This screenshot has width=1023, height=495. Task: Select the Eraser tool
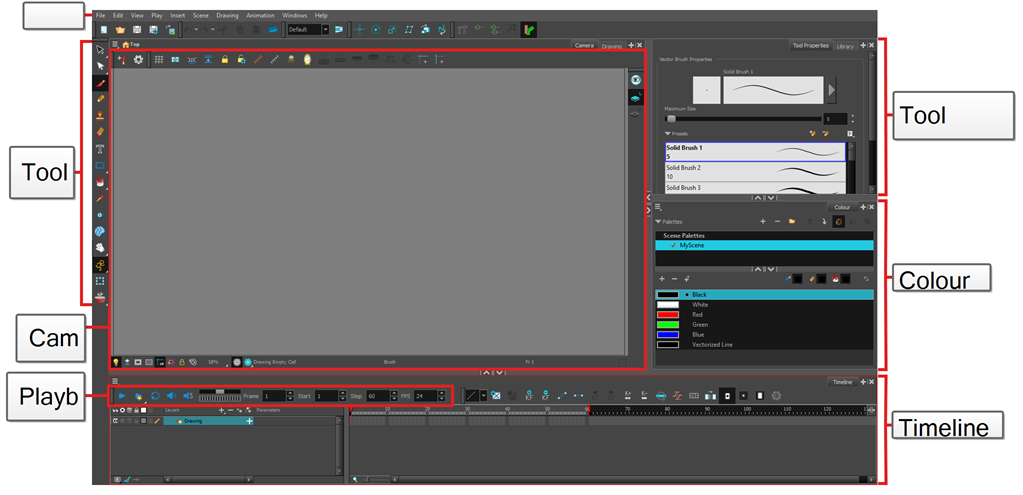100,131
